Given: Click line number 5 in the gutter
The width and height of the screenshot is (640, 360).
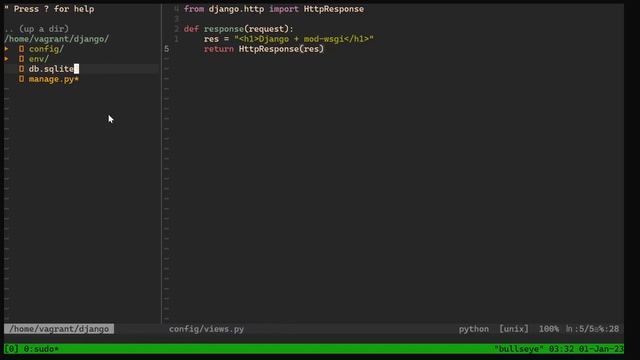Looking at the screenshot, I should [167, 49].
